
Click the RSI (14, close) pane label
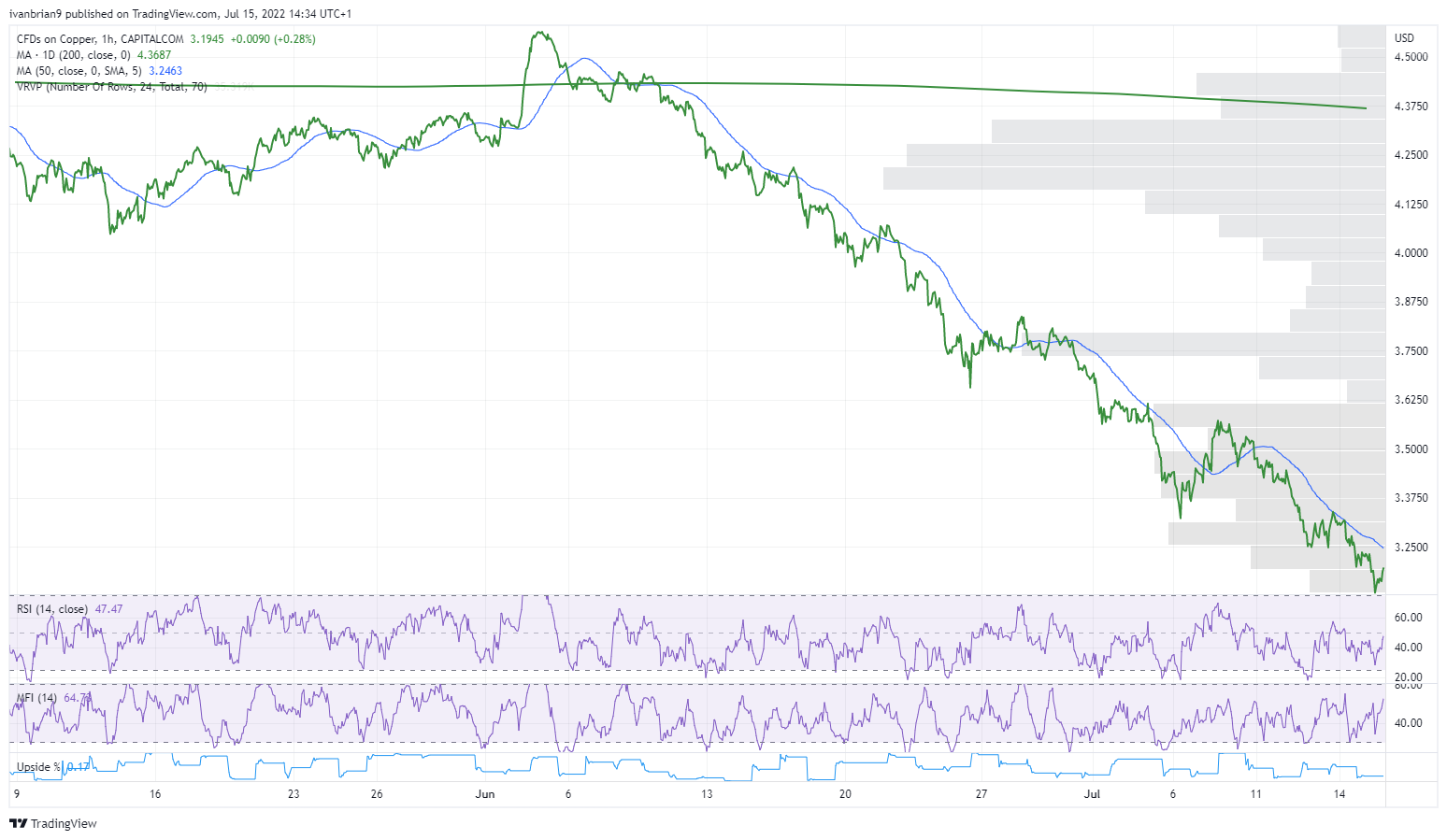tap(52, 609)
